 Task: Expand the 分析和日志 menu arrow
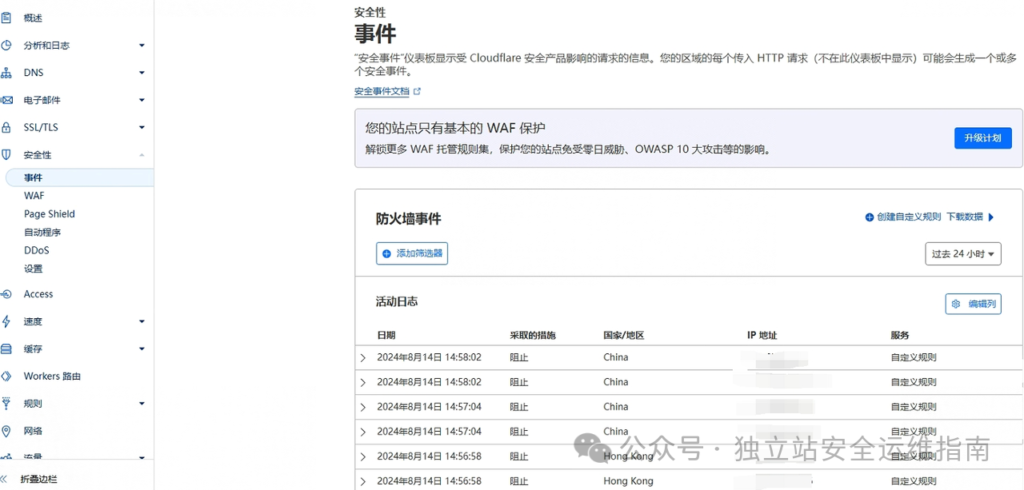pos(142,46)
